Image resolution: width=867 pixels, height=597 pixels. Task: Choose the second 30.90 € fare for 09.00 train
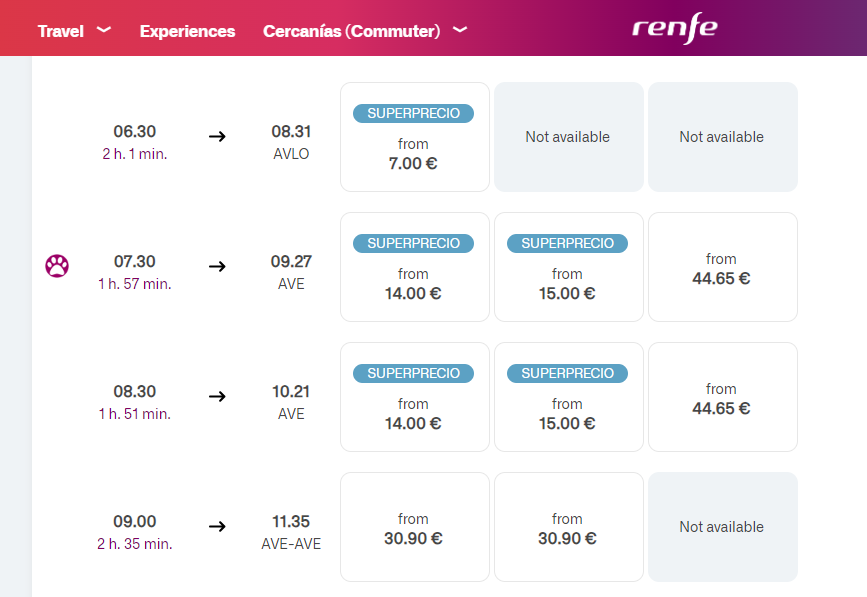pos(568,527)
